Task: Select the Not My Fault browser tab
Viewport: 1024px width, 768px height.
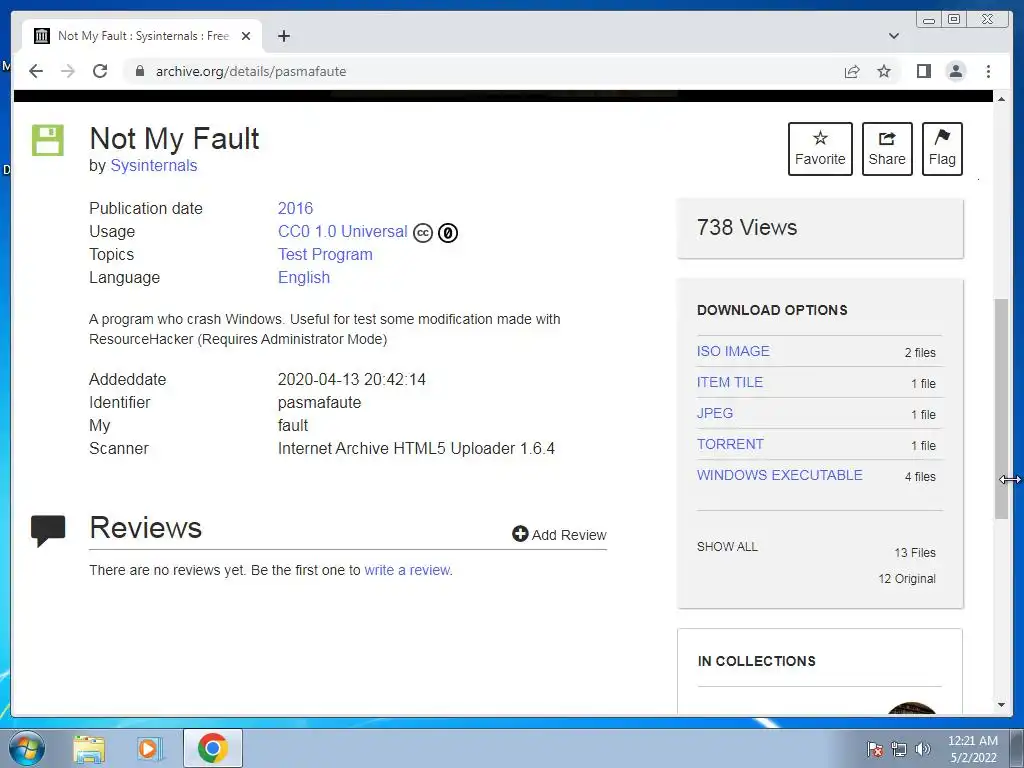Action: click(x=142, y=36)
